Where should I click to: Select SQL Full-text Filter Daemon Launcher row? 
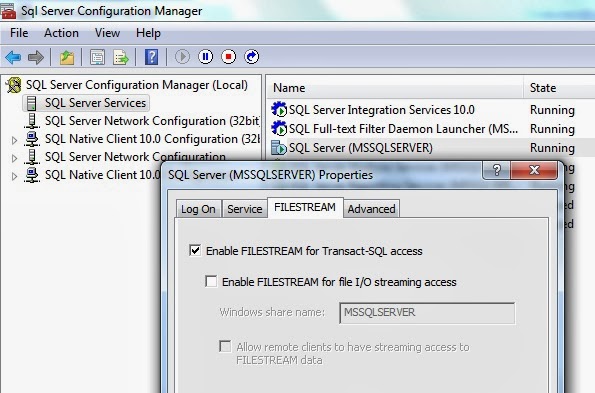click(x=403, y=129)
